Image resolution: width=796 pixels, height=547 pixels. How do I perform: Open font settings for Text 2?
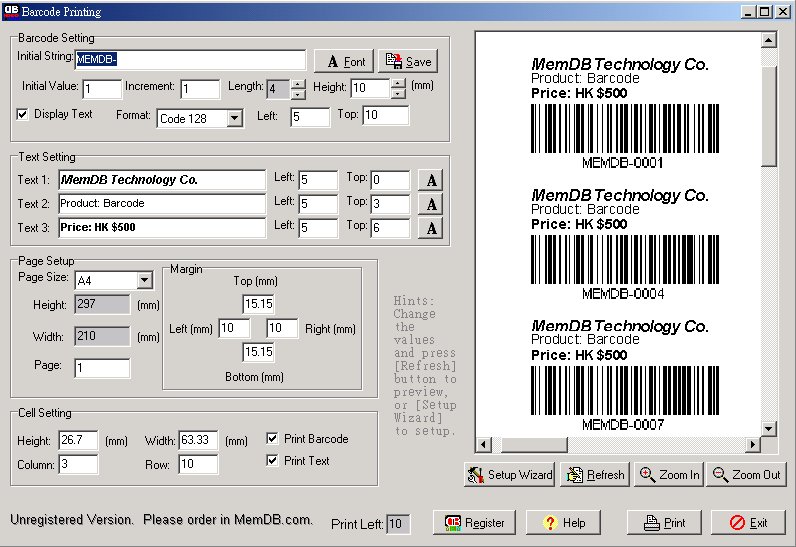point(430,204)
